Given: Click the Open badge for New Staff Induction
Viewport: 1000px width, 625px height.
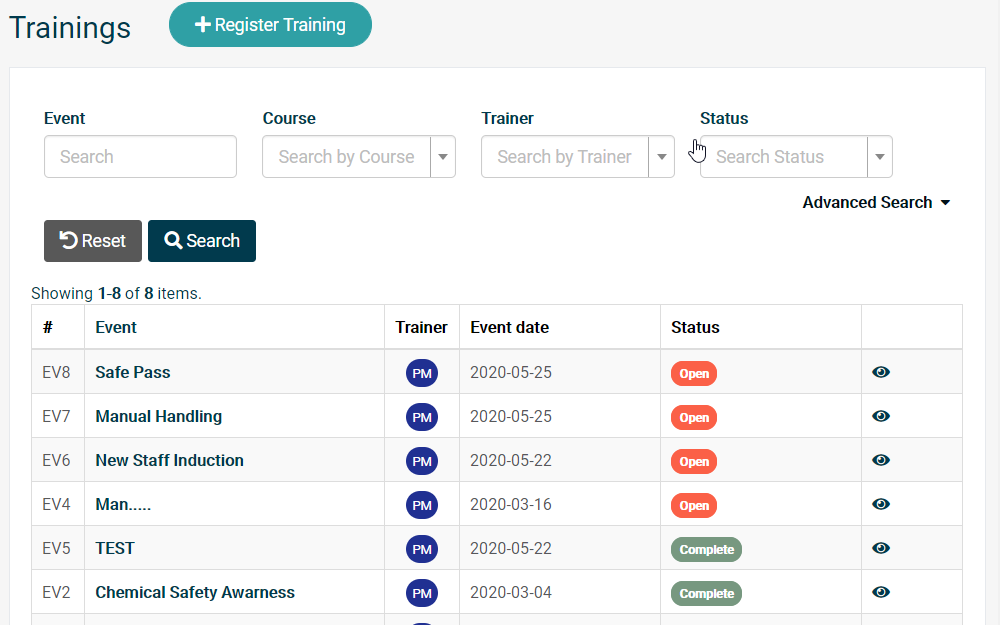Looking at the screenshot, I should coord(694,462).
